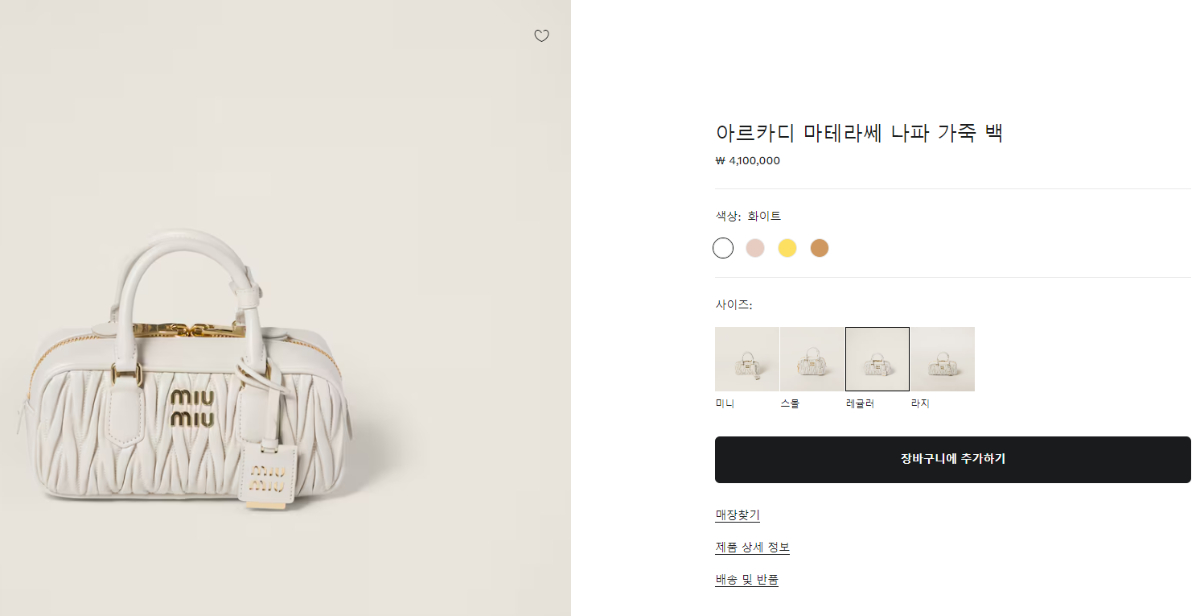
Task: Open the 매장찾기 store finder link
Action: (x=737, y=515)
